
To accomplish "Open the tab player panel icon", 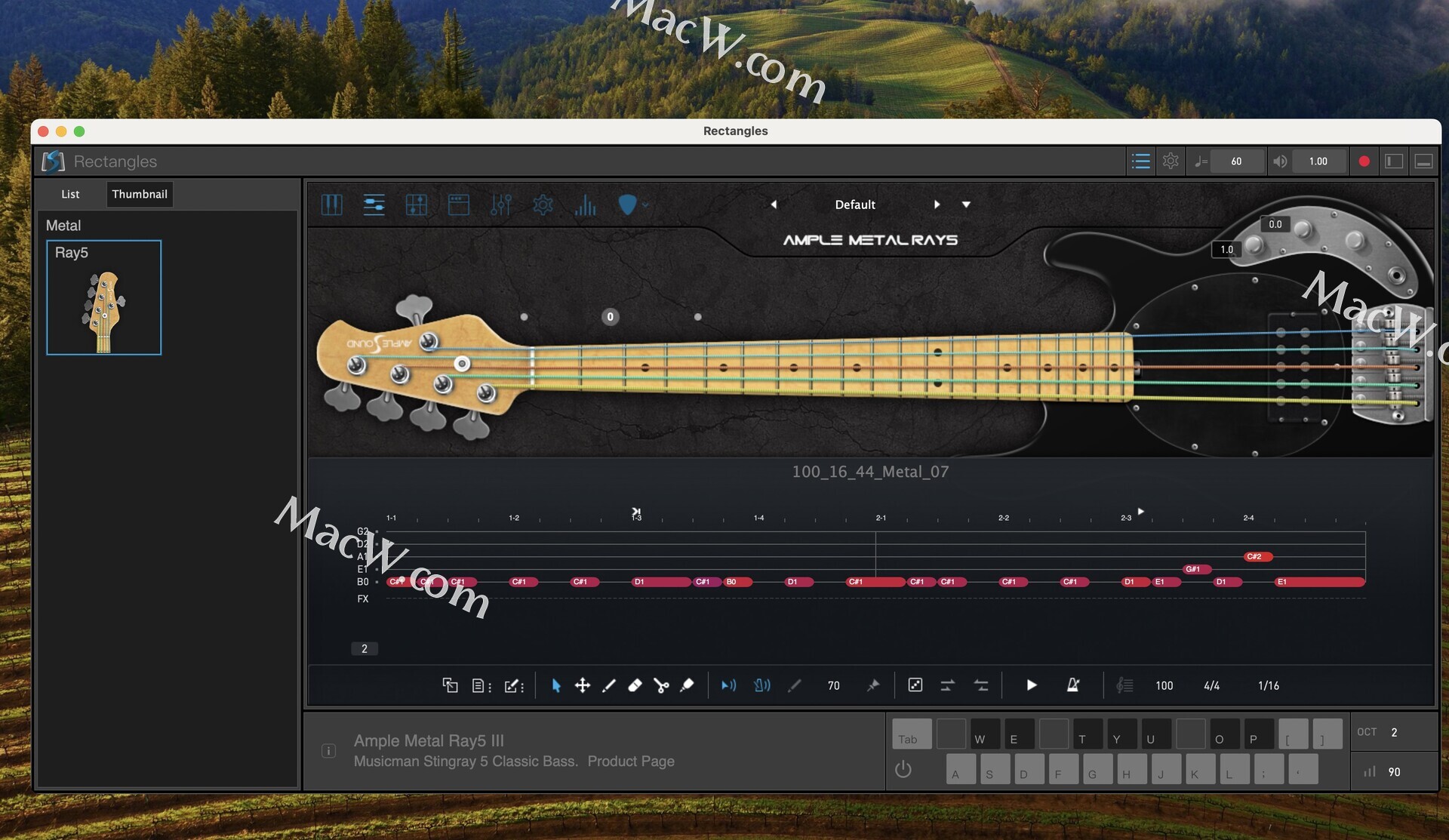I will pyautogui.click(x=417, y=205).
